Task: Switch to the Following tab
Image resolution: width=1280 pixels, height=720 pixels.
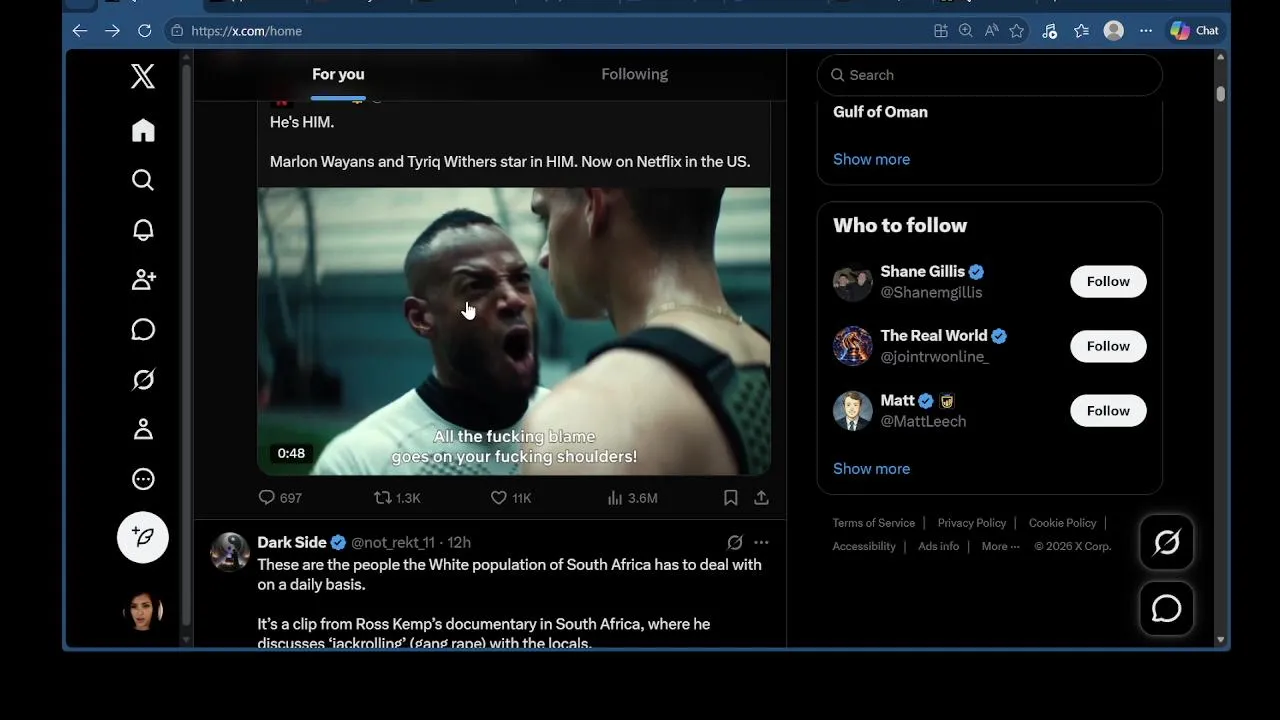Action: click(x=634, y=74)
